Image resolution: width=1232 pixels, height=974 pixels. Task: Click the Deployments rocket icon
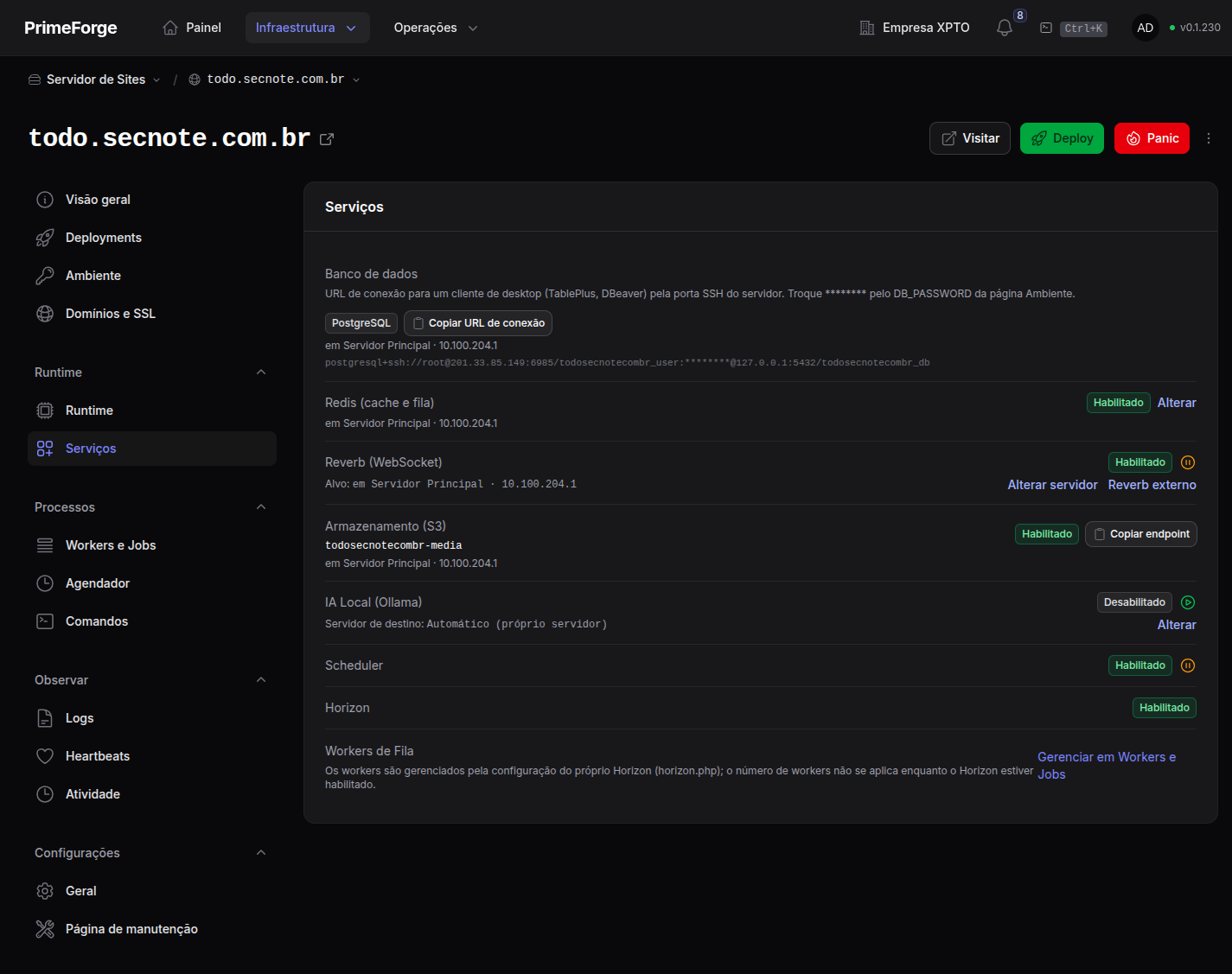coord(45,238)
